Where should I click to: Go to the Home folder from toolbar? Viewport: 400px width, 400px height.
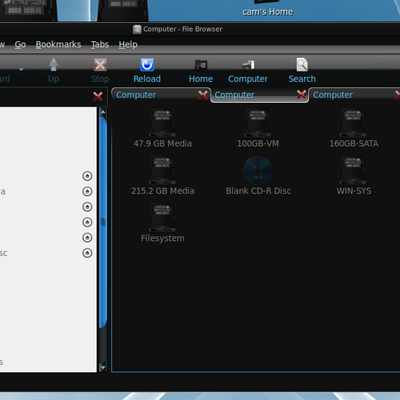201,70
